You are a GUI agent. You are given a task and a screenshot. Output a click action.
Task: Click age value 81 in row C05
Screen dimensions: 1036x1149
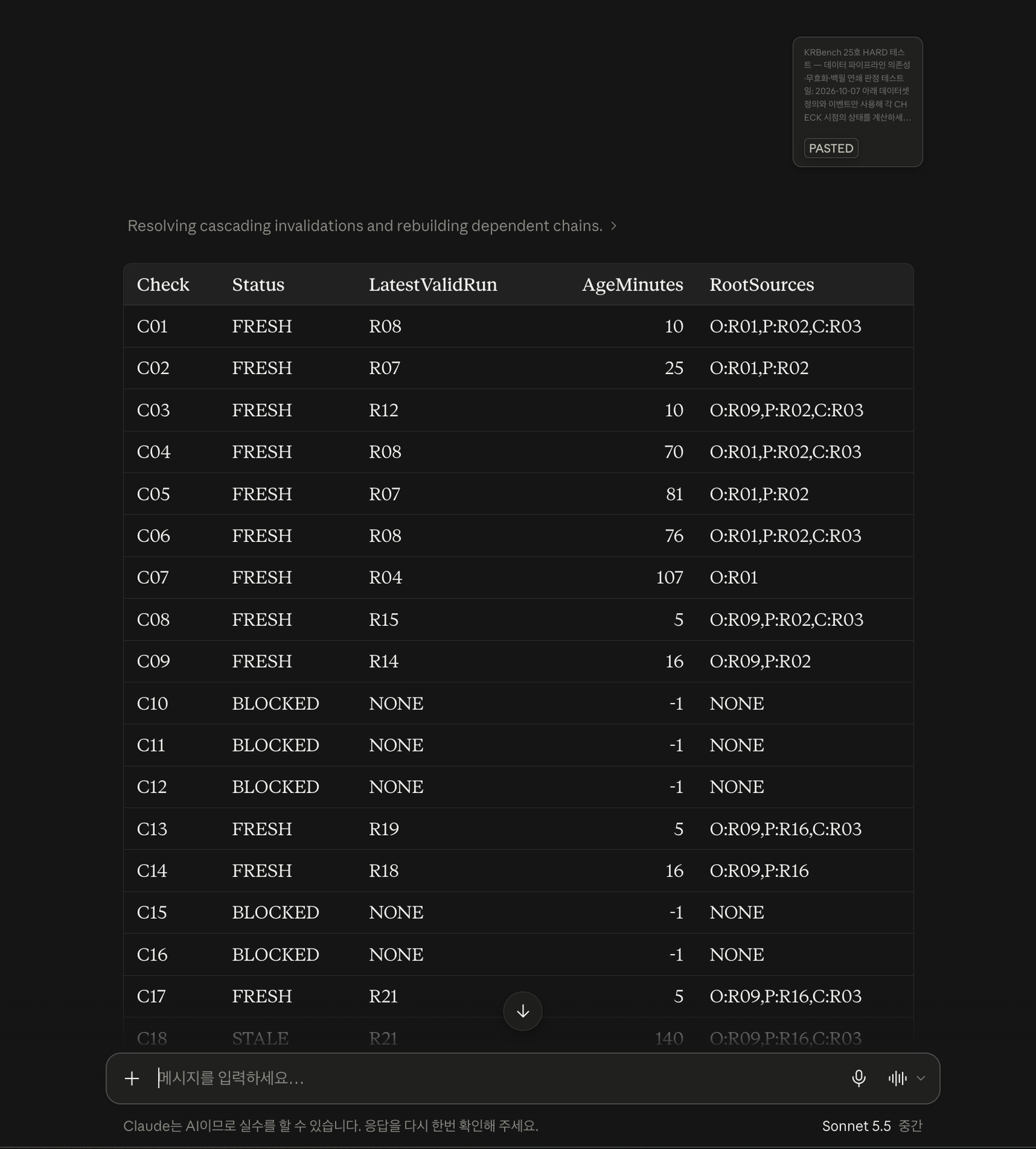pos(674,494)
